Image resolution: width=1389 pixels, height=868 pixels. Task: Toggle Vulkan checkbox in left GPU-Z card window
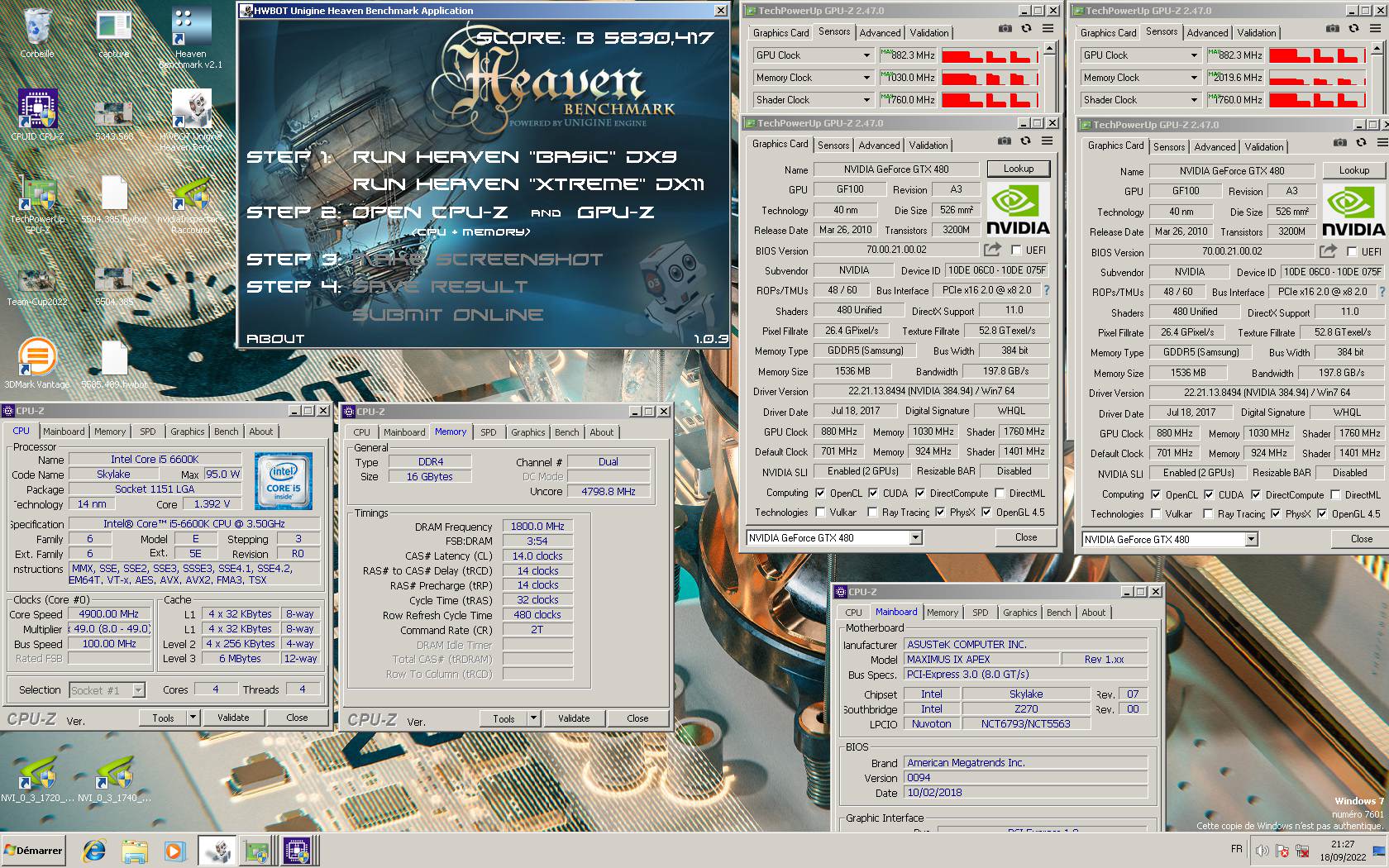coord(820,513)
